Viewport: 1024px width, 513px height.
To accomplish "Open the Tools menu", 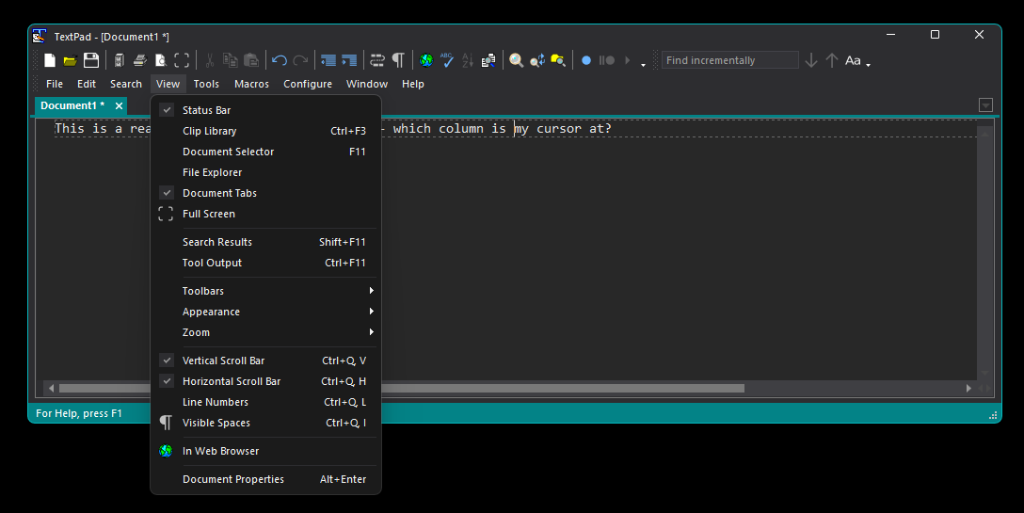I will pyautogui.click(x=206, y=84).
